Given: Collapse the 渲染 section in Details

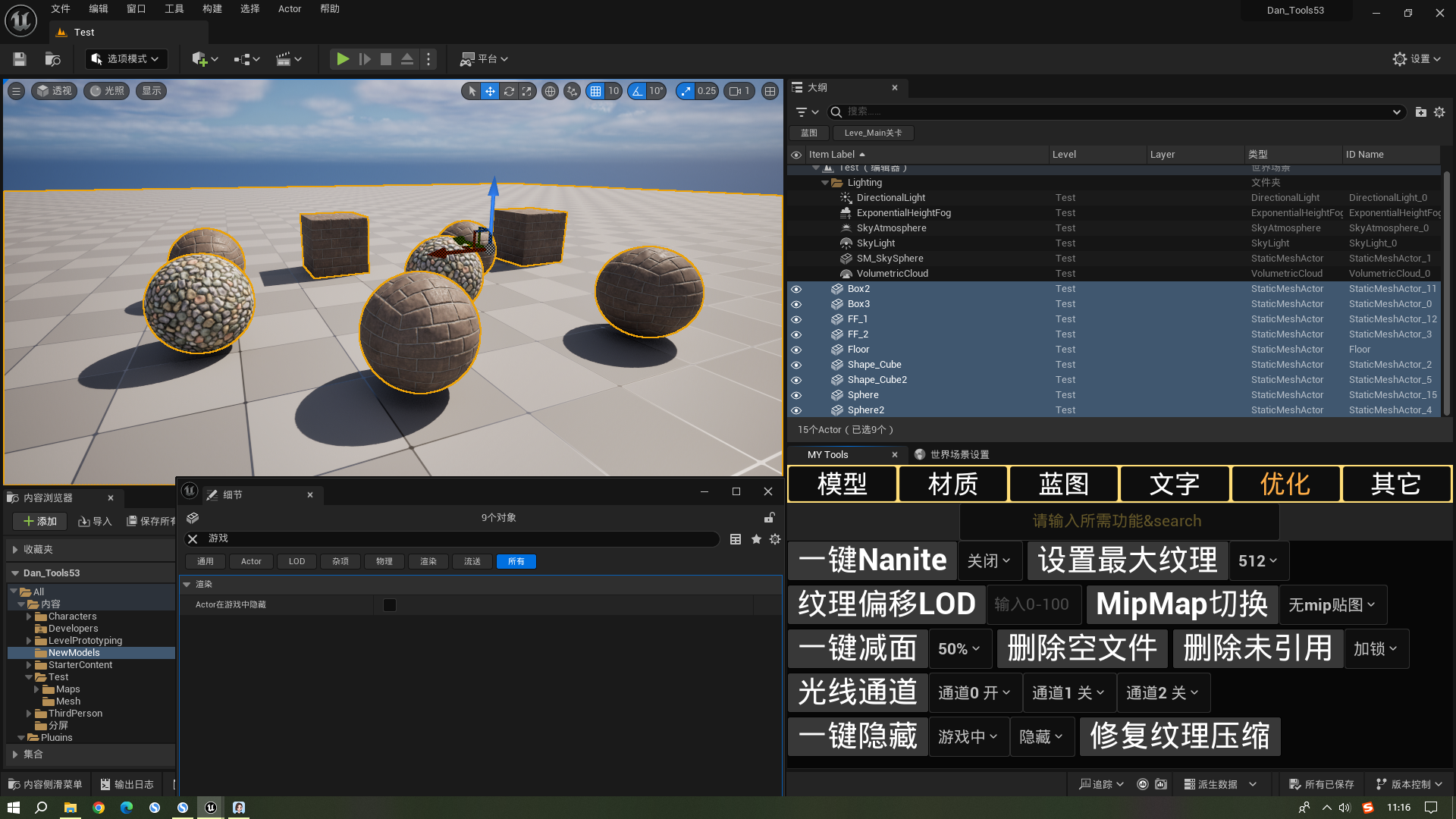Looking at the screenshot, I should (x=187, y=585).
